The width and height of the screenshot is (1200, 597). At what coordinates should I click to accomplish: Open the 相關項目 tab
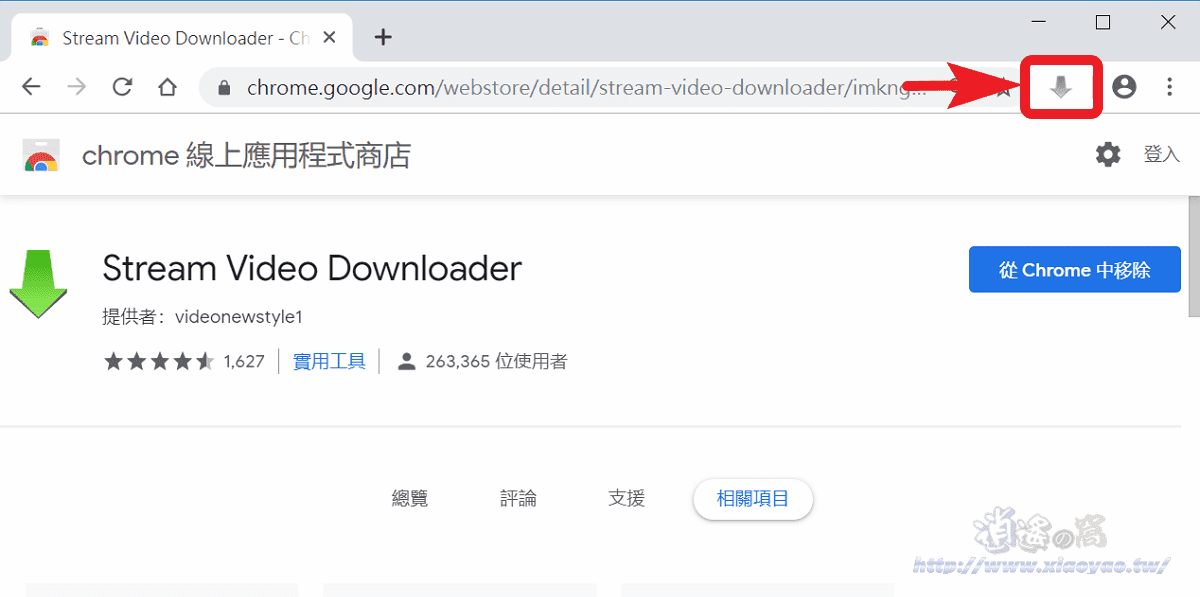click(753, 498)
